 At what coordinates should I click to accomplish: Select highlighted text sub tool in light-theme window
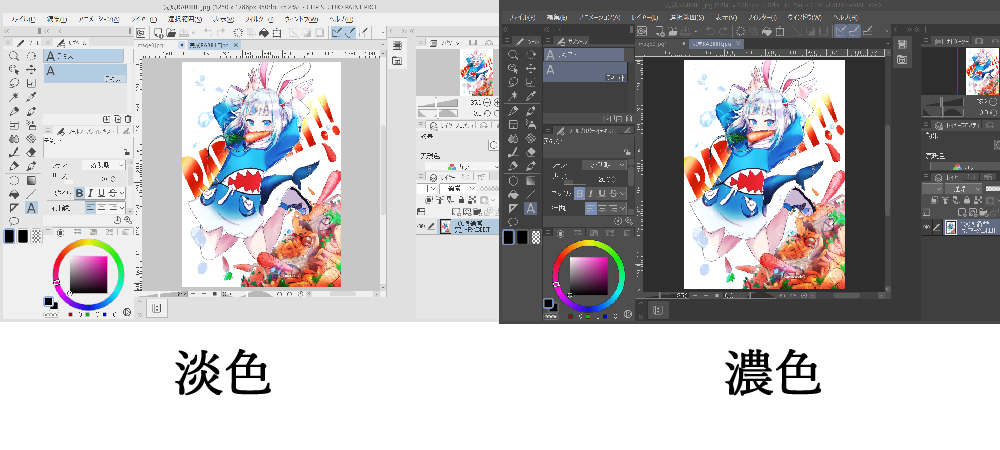click(85, 73)
